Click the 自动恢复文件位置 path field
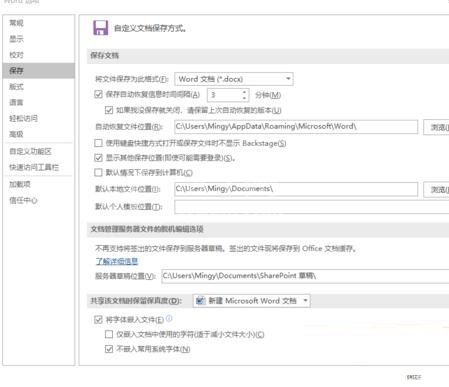 [296, 127]
